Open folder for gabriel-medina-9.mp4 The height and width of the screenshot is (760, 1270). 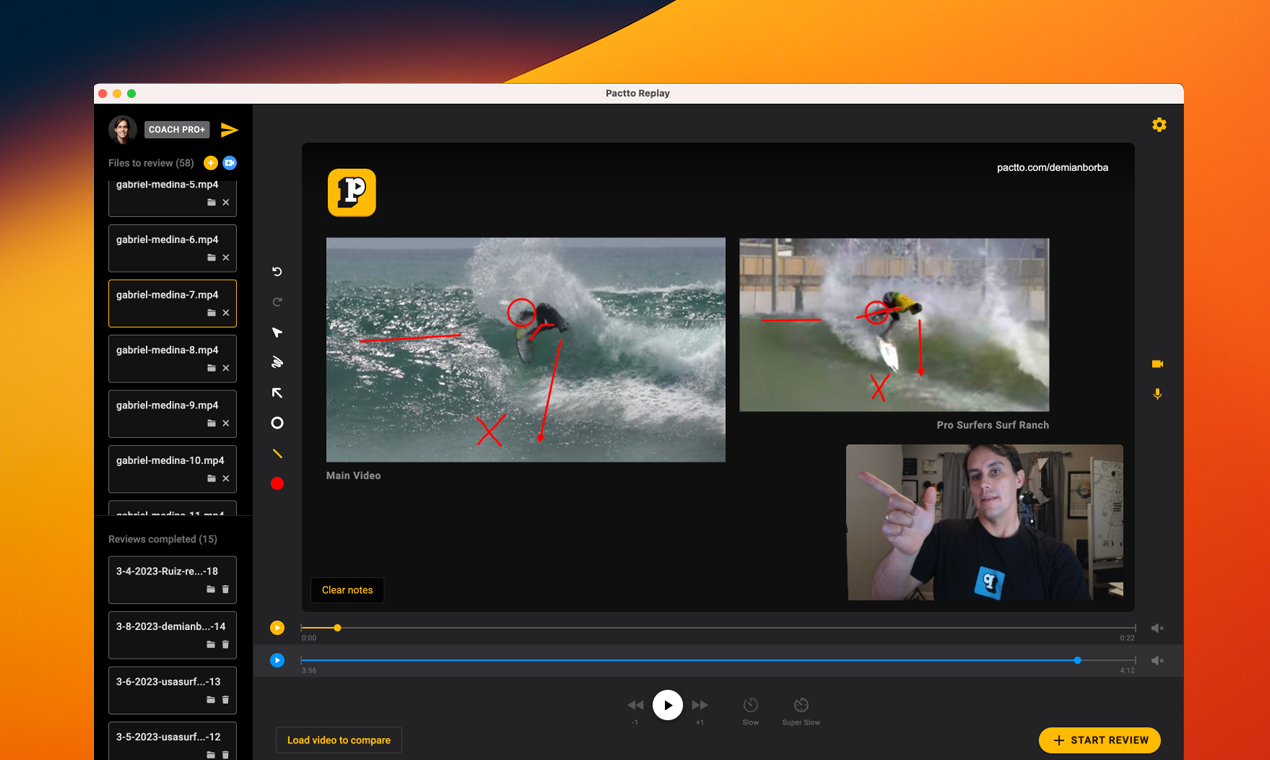tap(211, 423)
